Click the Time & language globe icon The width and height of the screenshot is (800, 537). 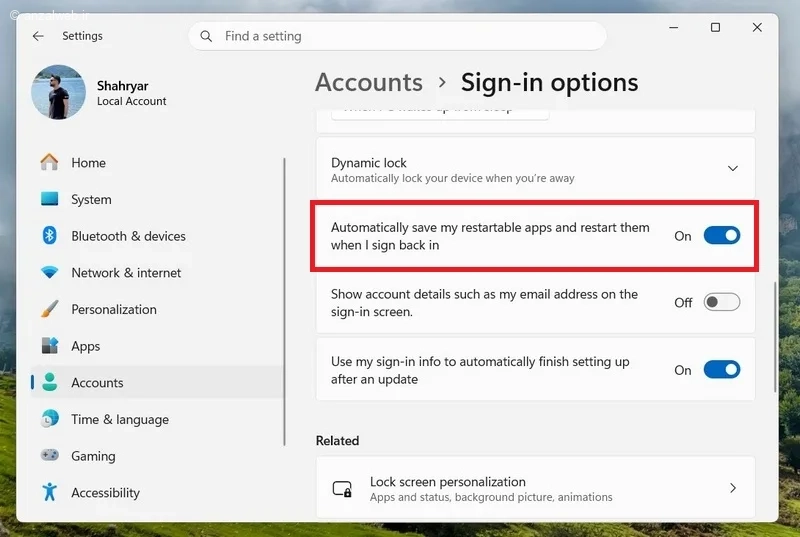(49, 419)
